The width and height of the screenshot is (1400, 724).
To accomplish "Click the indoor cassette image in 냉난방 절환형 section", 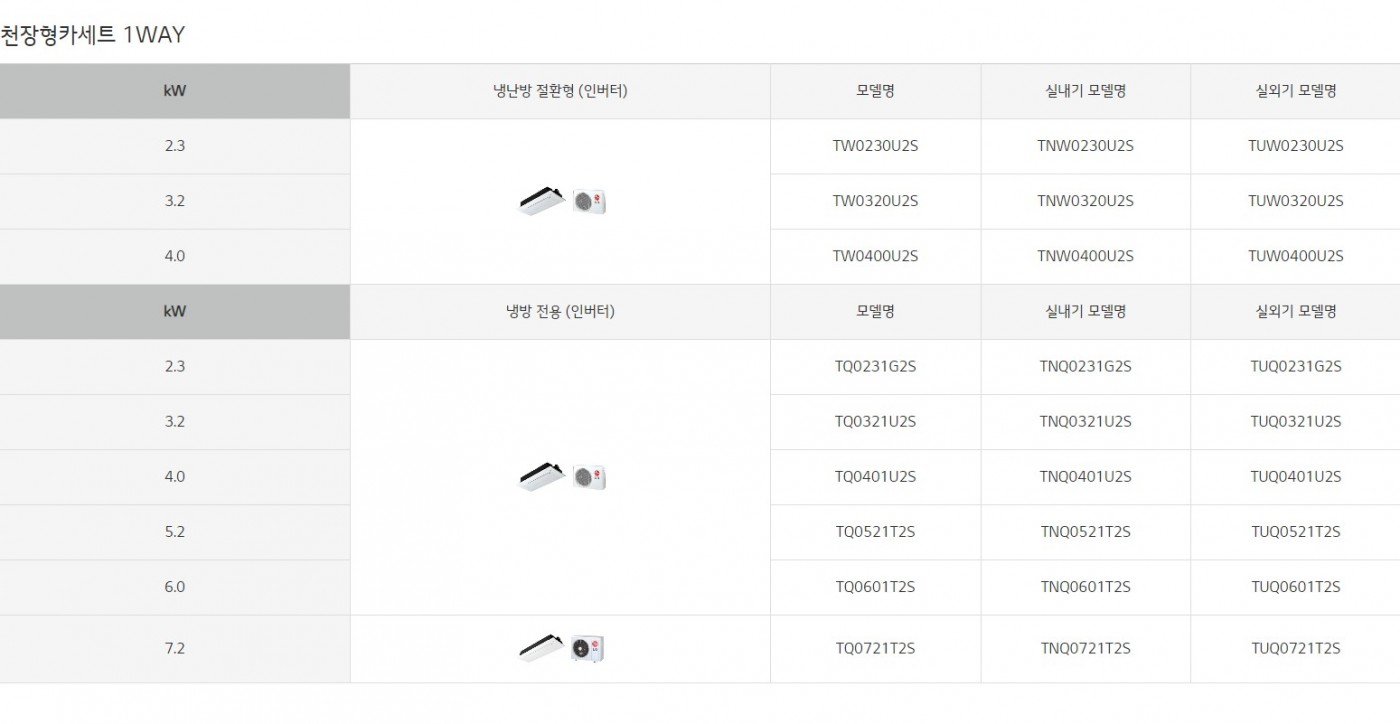I will [x=542, y=202].
